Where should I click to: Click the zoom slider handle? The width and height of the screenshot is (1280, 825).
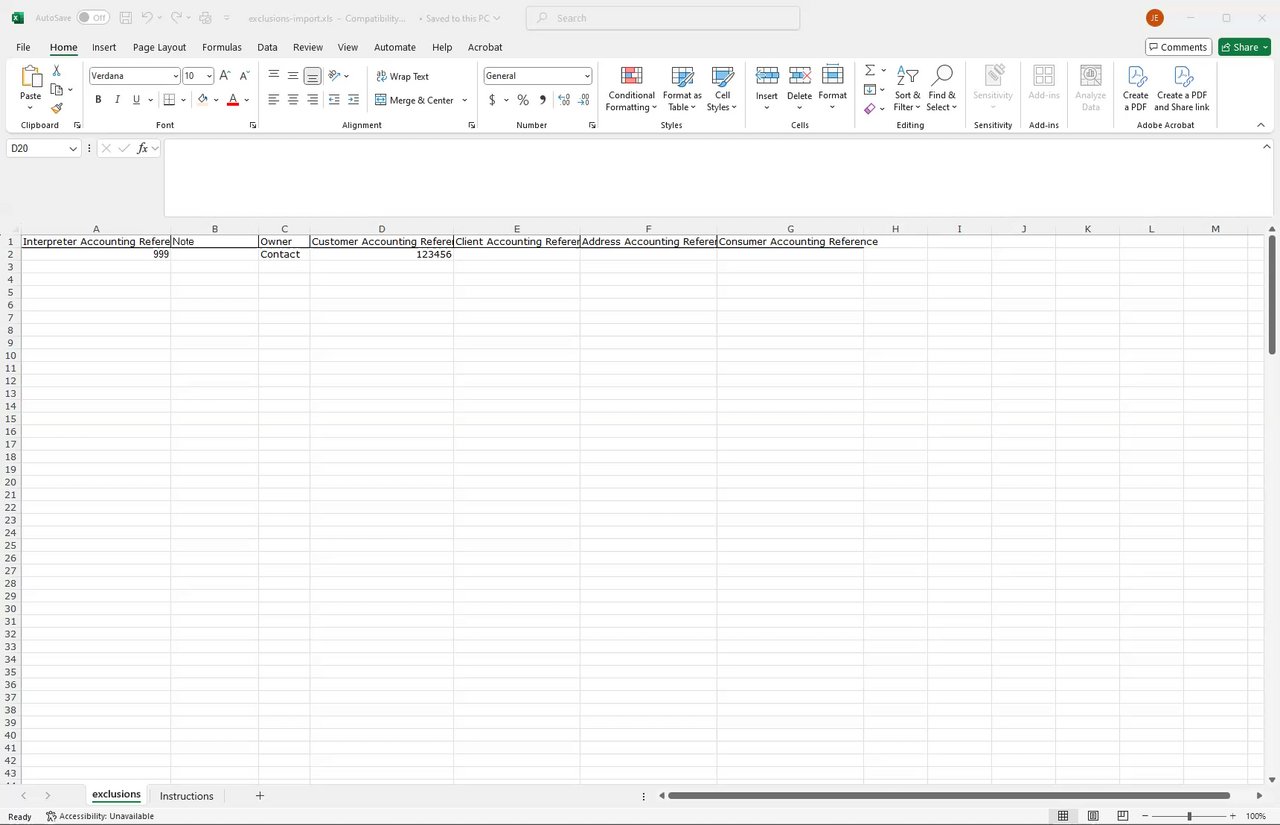(x=1189, y=817)
